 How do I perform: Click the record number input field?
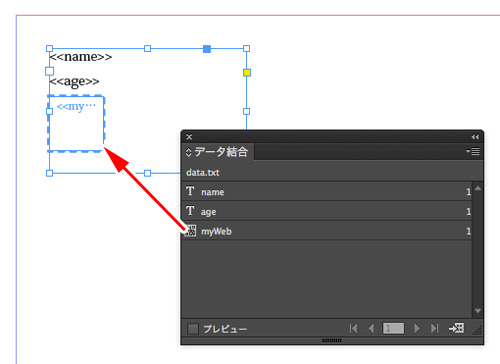[393, 329]
